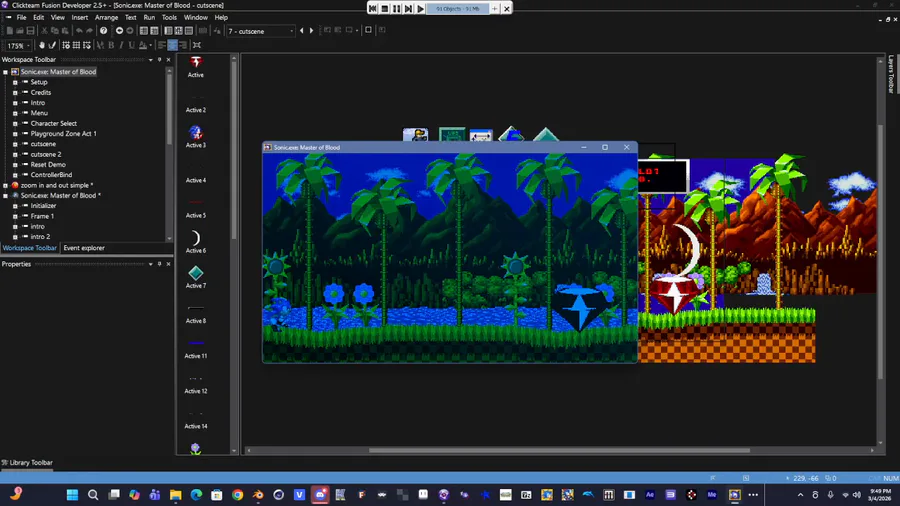
Task: Open the Edit menu
Action: tap(38, 18)
